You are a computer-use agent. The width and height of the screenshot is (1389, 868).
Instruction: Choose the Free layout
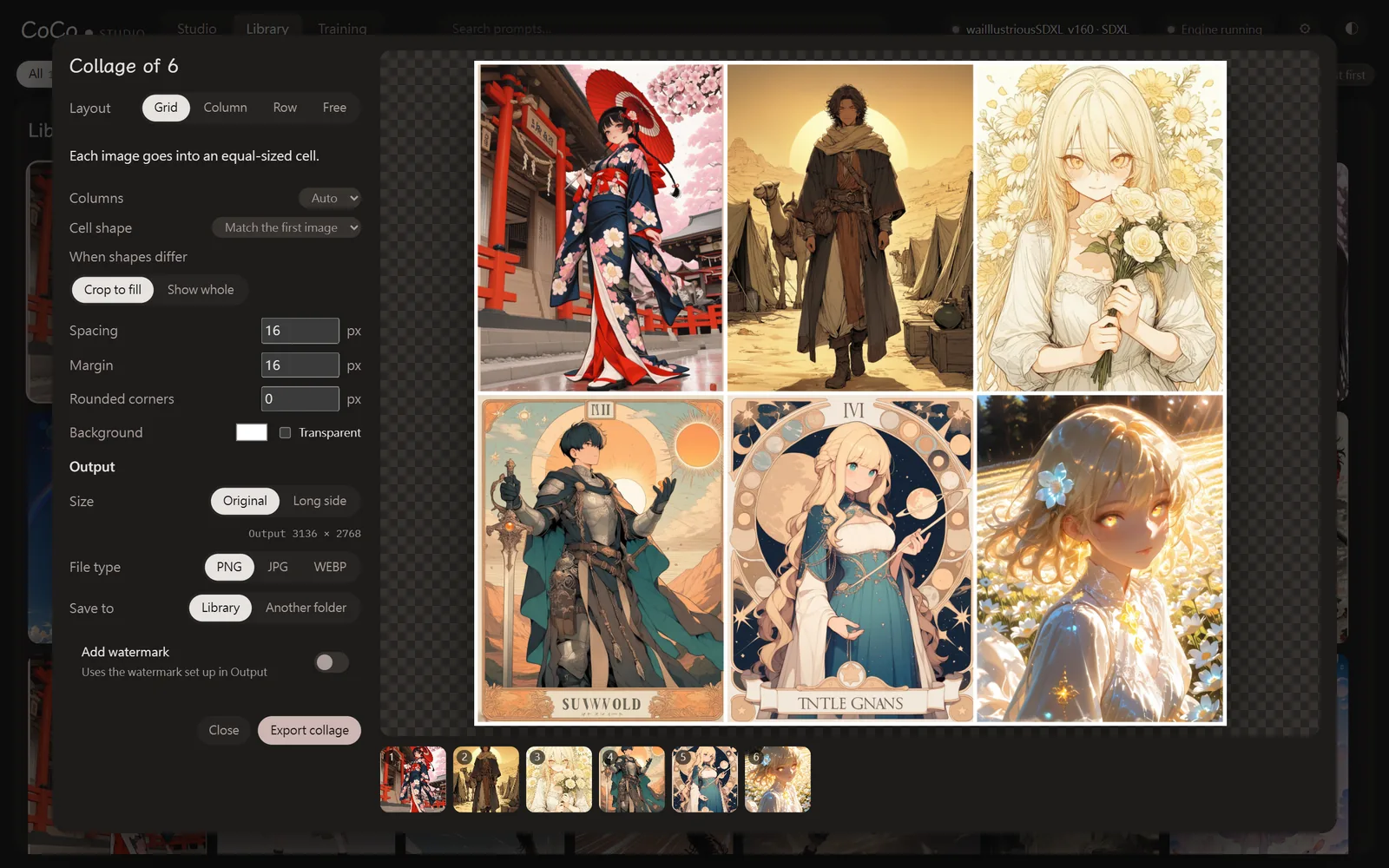tap(334, 108)
